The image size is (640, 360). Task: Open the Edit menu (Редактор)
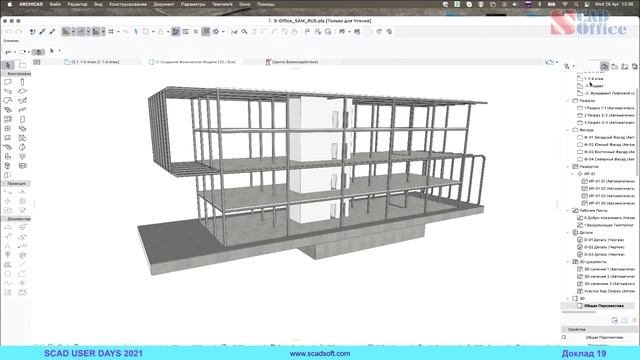77,4
